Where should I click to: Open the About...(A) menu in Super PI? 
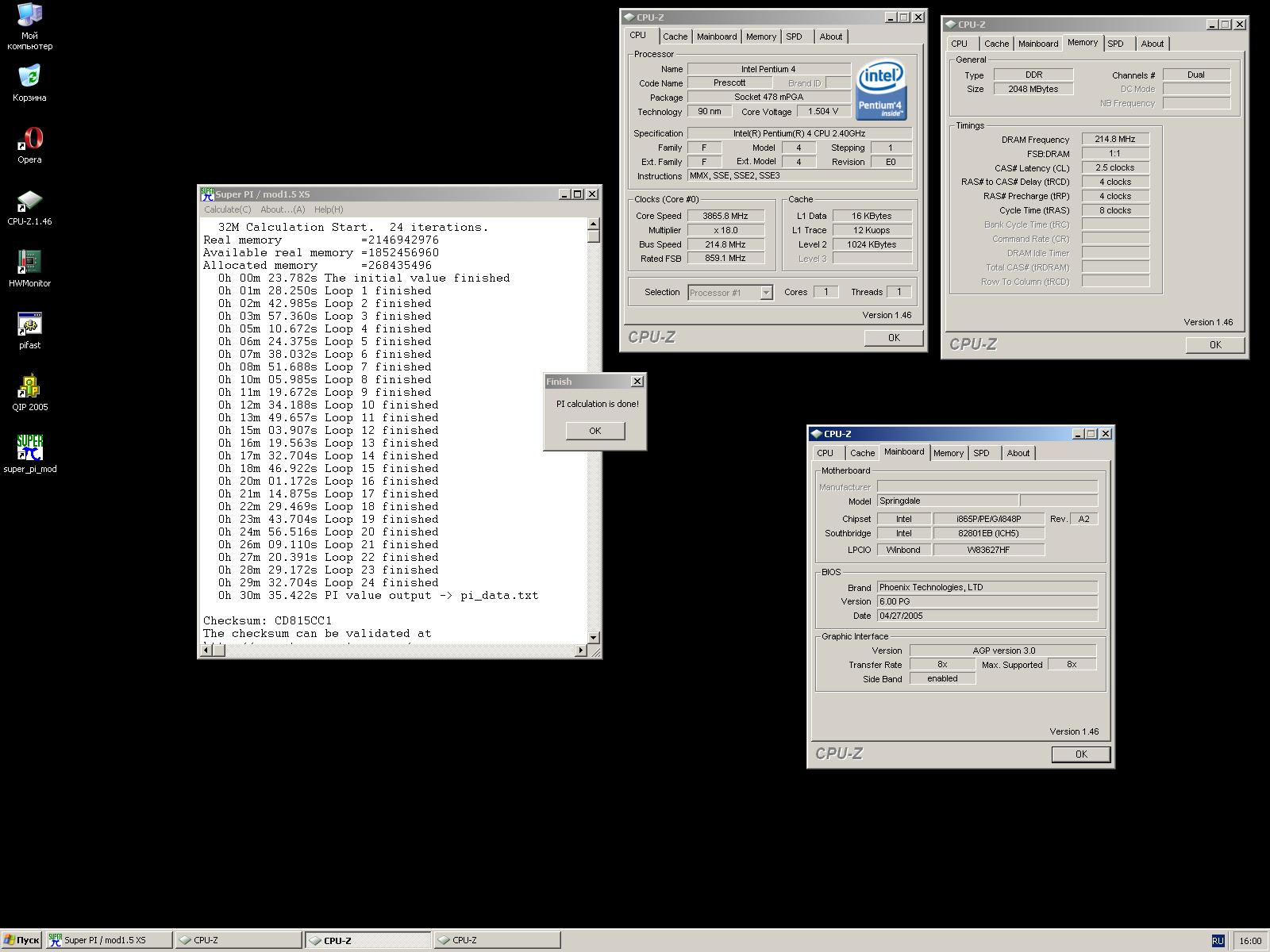pos(283,209)
